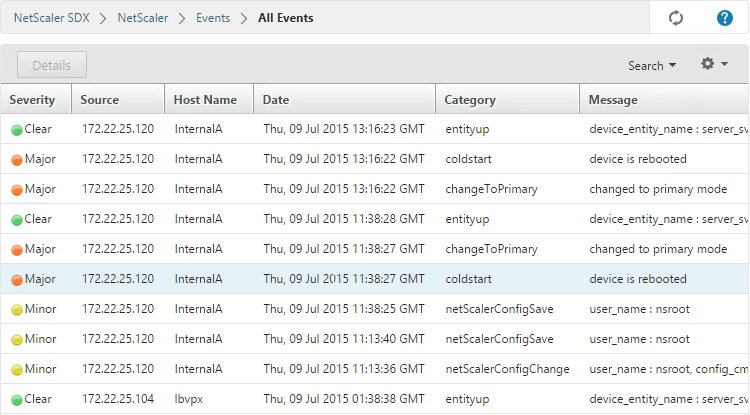Expand the arrow next to the gear icon
The width and height of the screenshot is (750, 415).
(724, 64)
